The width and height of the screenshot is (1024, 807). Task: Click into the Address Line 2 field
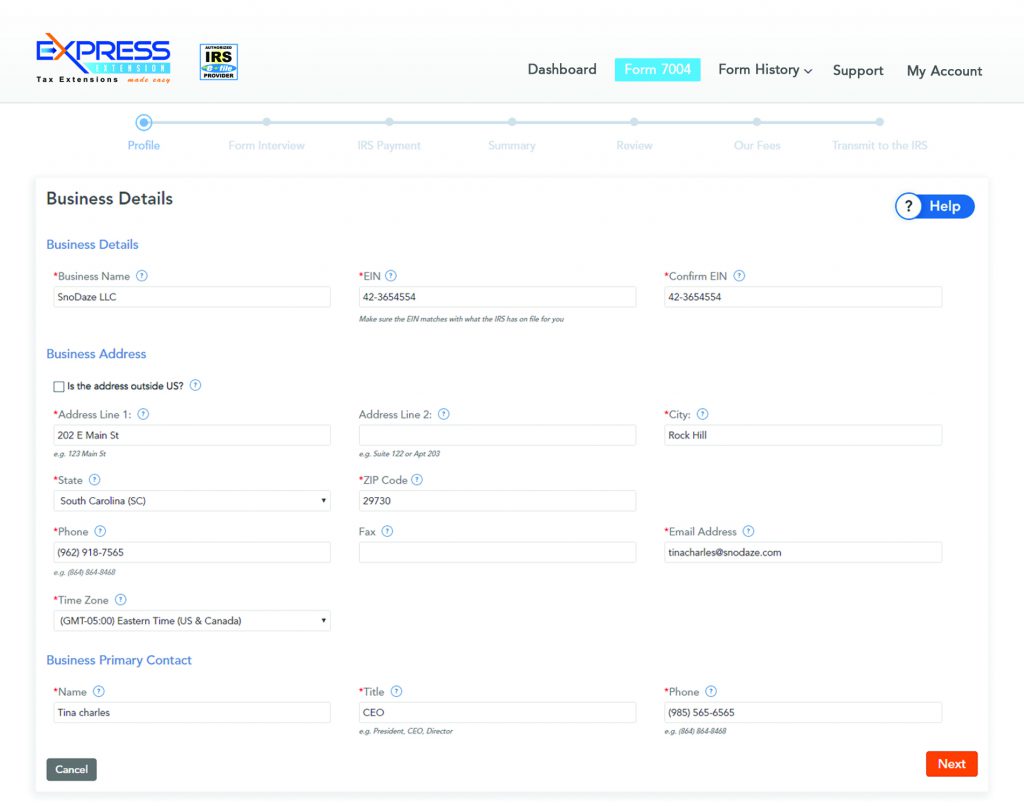click(x=497, y=435)
